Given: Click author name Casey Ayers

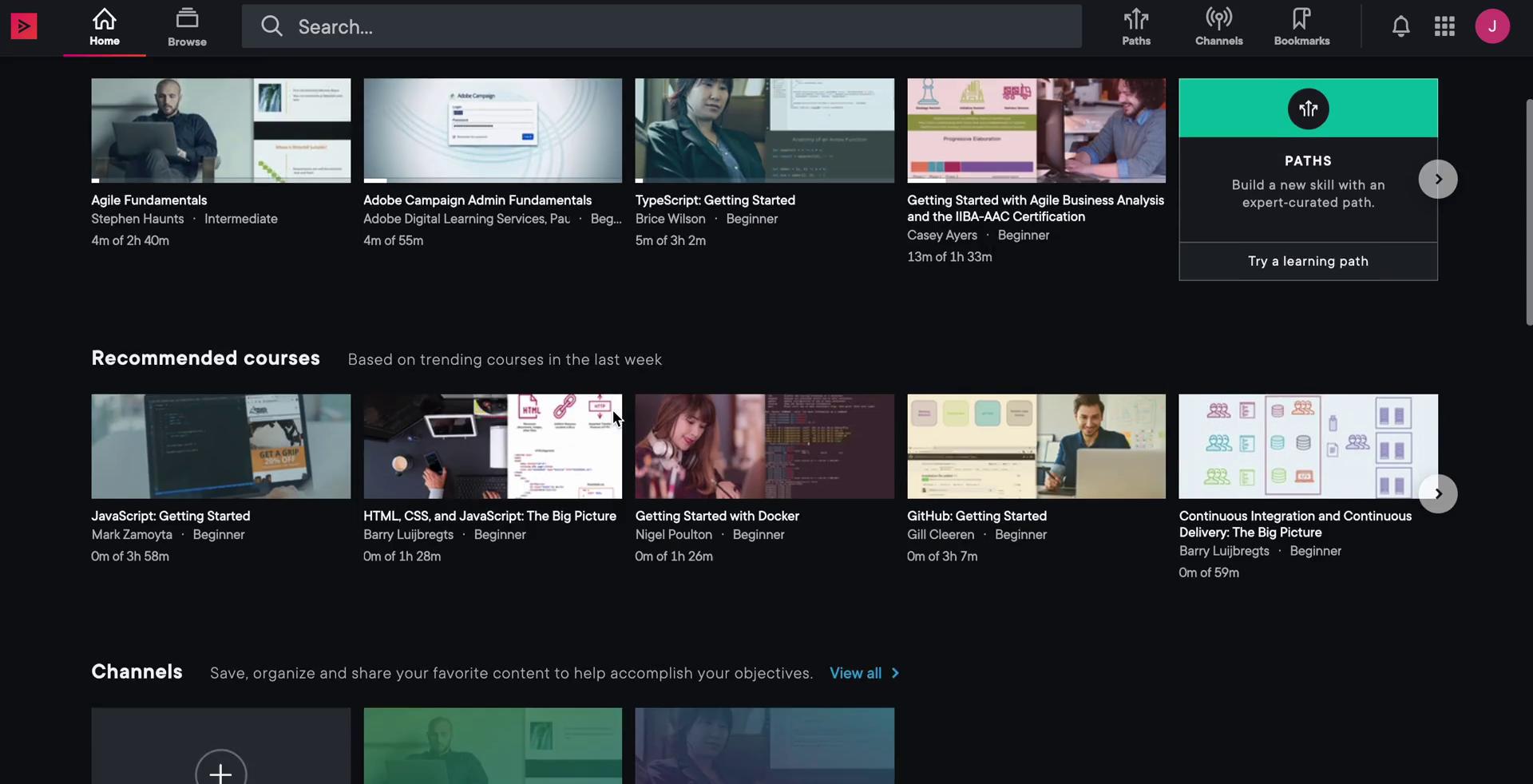Looking at the screenshot, I should pyautogui.click(x=942, y=236).
